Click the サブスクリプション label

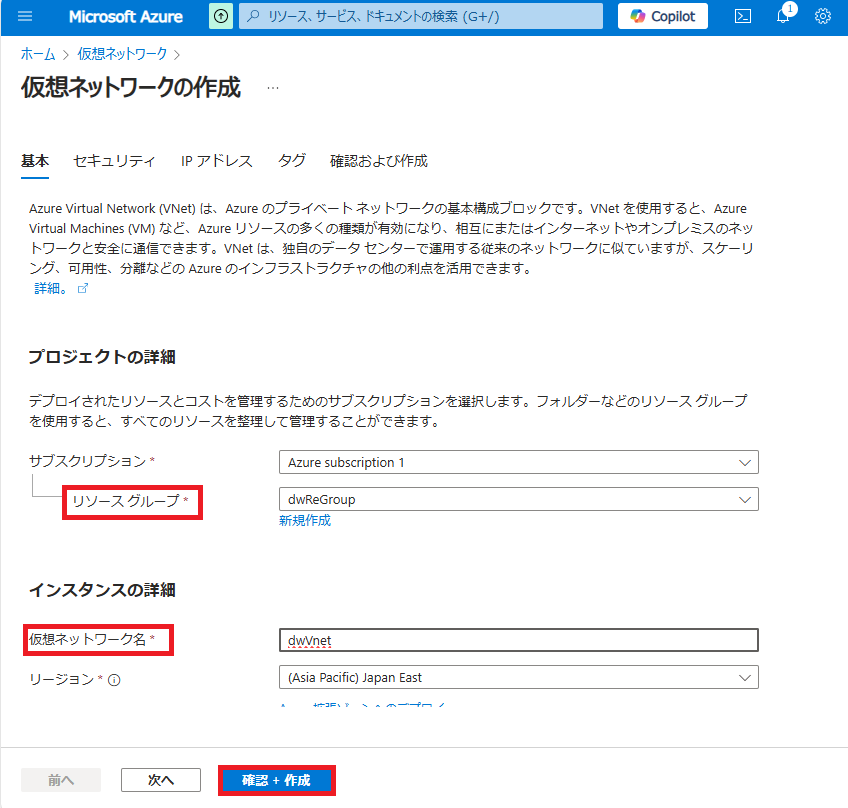click(88, 461)
